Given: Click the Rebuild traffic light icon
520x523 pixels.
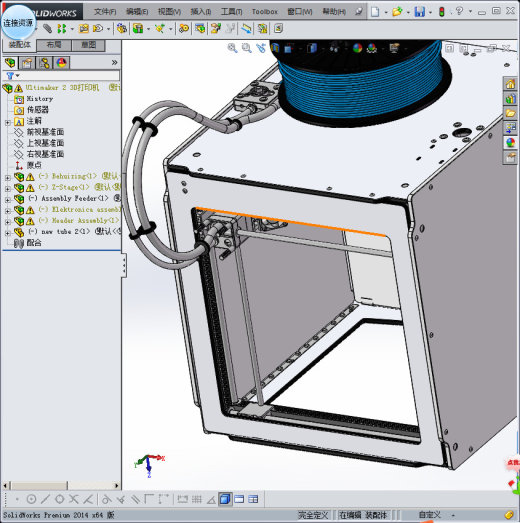Looking at the screenshot, I should coord(442,12).
